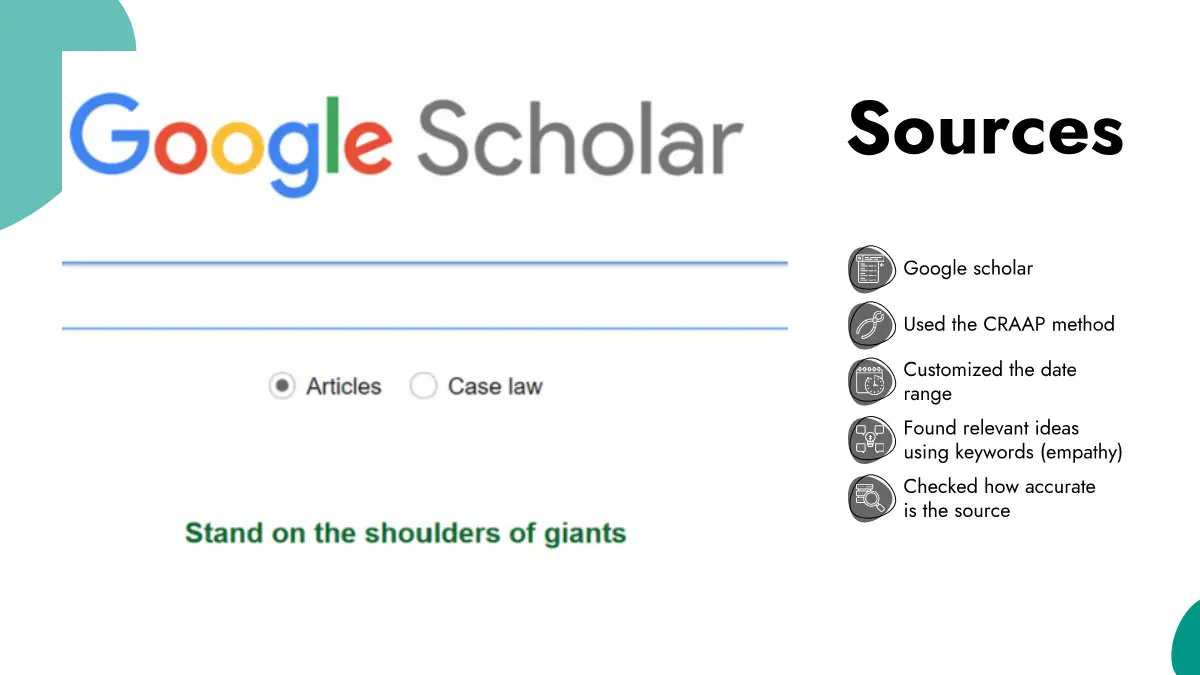1200x675 pixels.
Task: Click the "Google scholar" list text
Action: point(967,268)
